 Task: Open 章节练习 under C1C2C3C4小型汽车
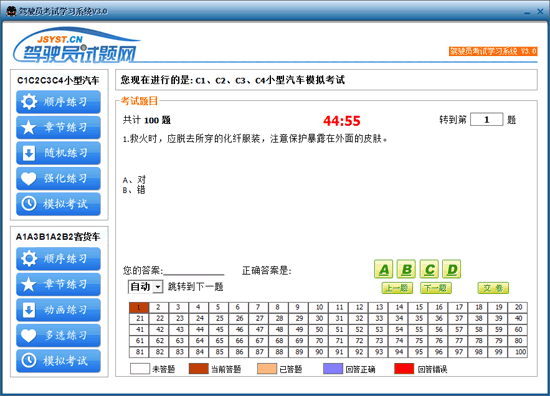click(58, 127)
